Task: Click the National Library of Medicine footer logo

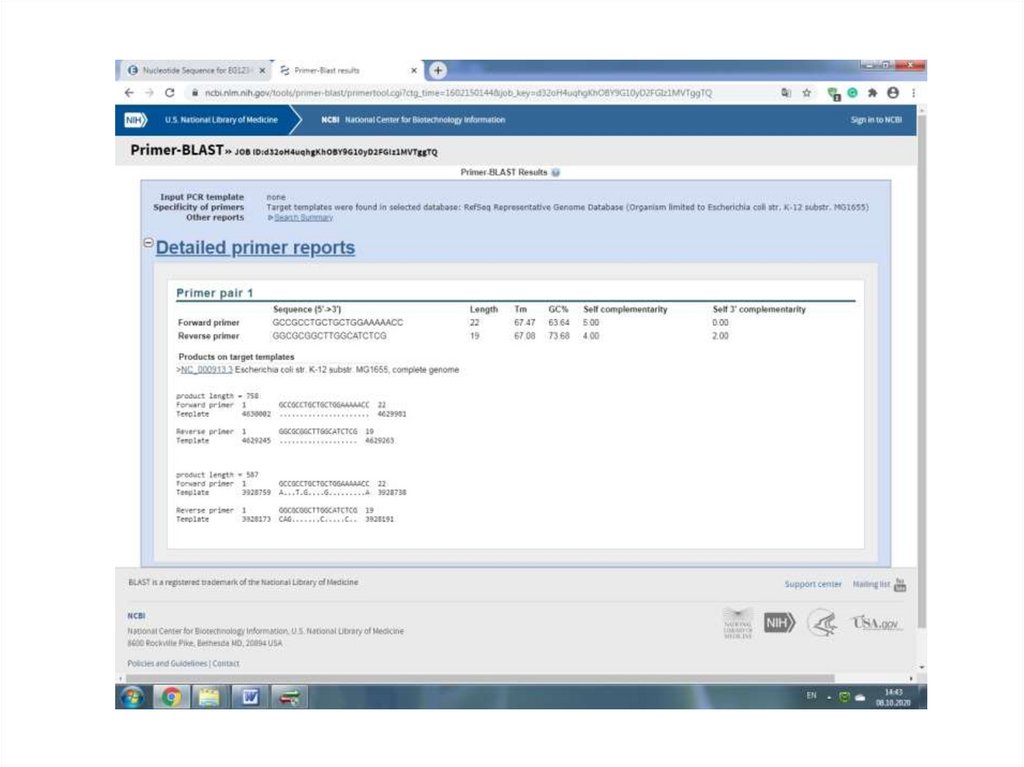Action: [x=738, y=623]
